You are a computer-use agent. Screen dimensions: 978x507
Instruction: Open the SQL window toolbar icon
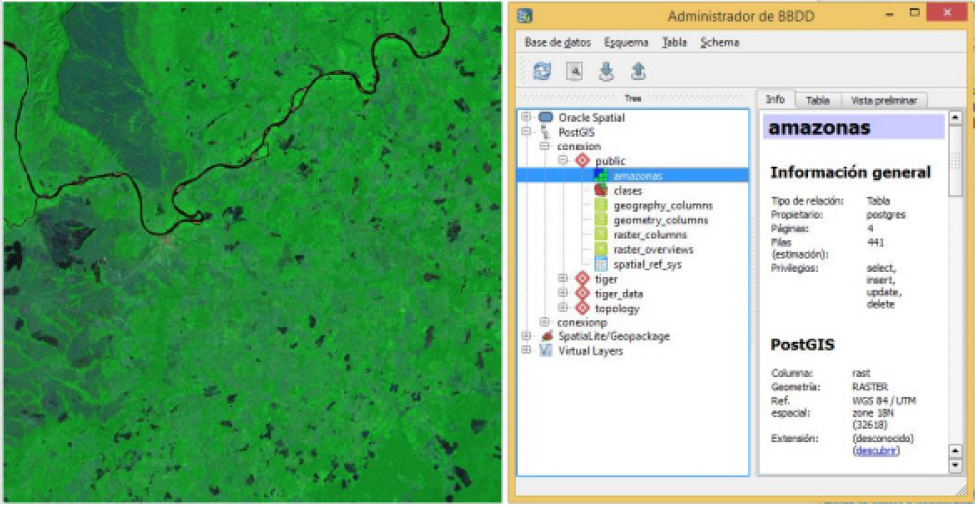(574, 71)
